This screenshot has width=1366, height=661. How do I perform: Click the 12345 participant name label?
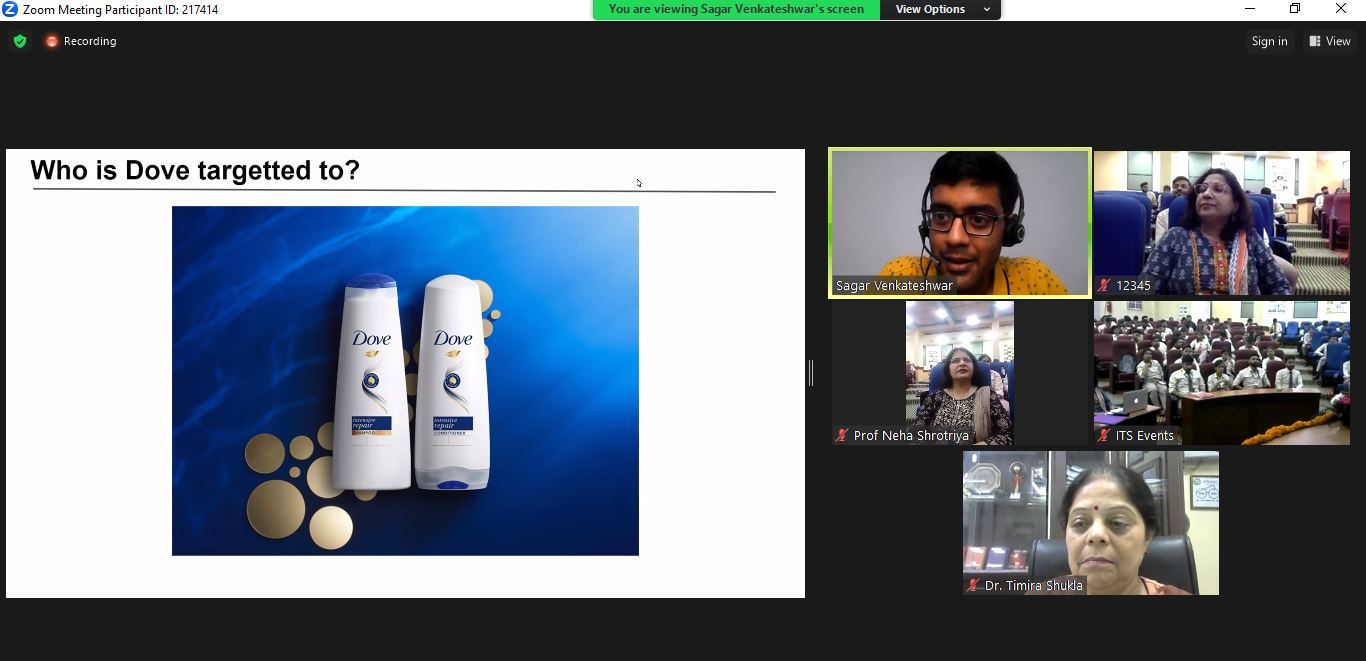1133,286
